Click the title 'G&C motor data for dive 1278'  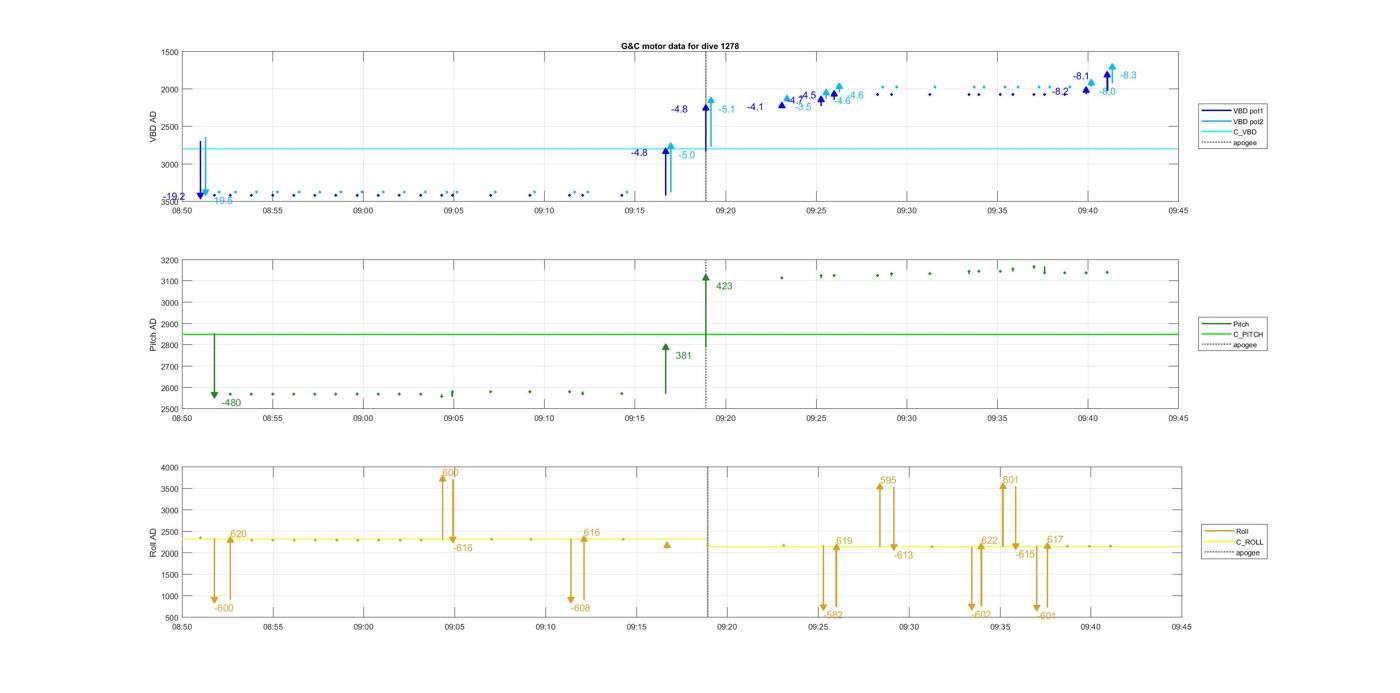pyautogui.click(x=680, y=46)
